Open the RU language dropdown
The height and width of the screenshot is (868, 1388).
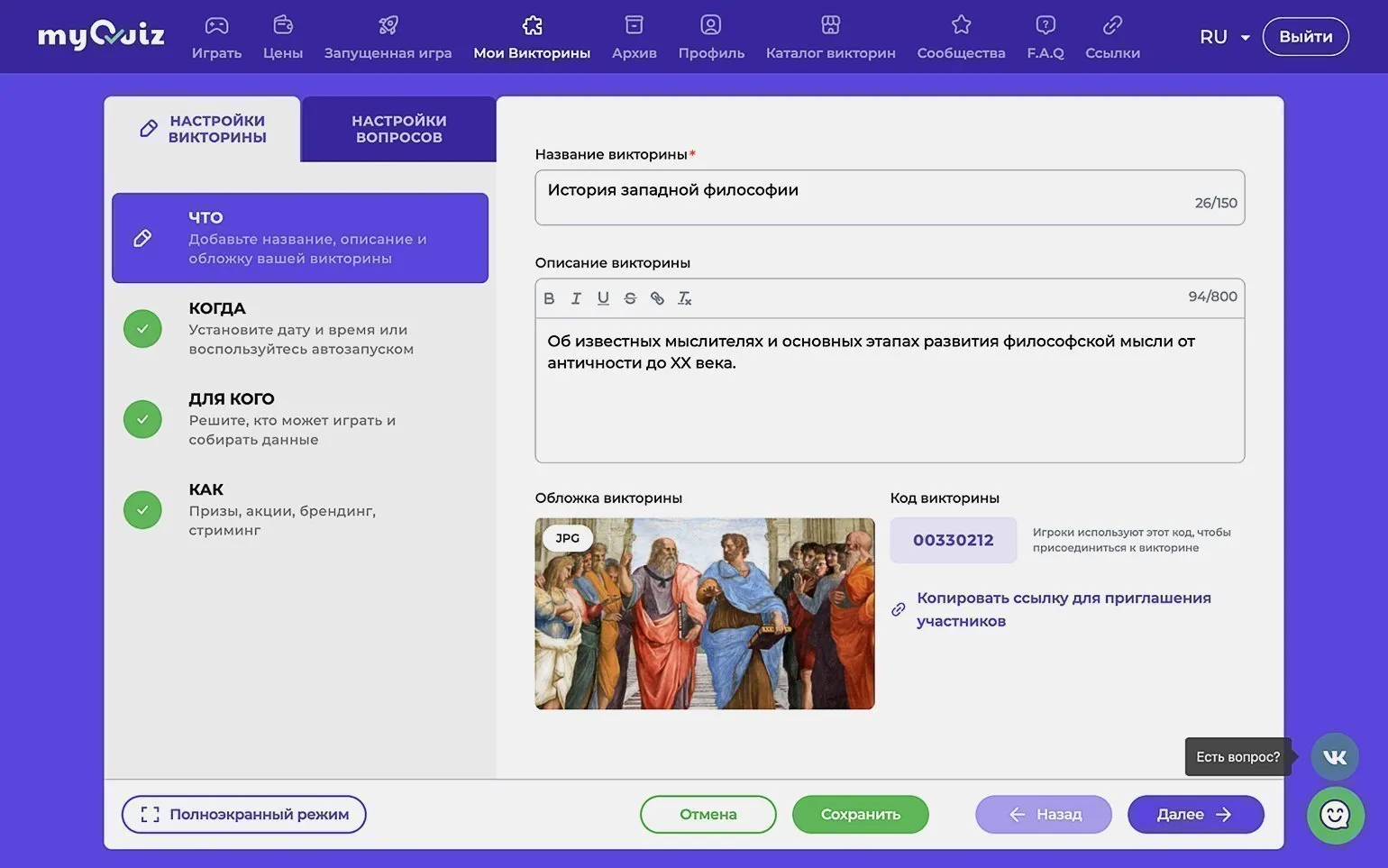pyautogui.click(x=1224, y=37)
